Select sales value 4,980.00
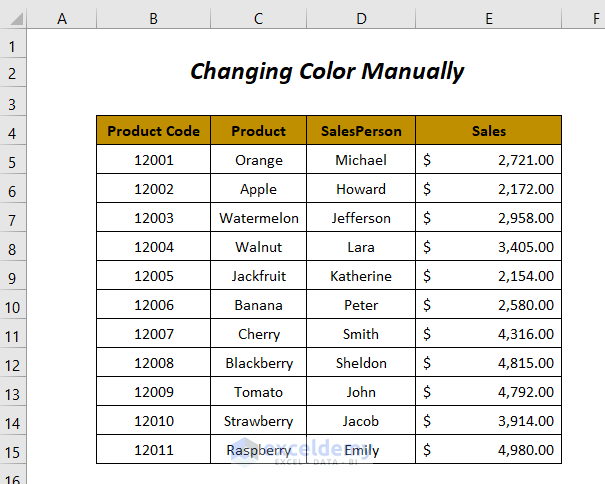Screen dimensions: 605x484 tap(489, 449)
